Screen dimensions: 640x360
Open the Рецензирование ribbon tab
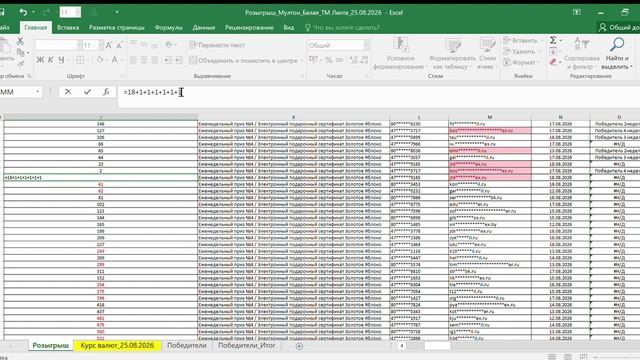[249, 27]
